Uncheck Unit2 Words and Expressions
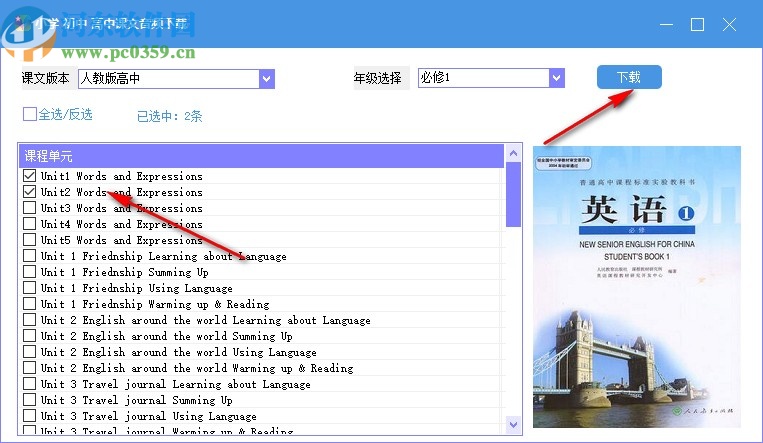Image resolution: width=763 pixels, height=443 pixels. coord(30,191)
